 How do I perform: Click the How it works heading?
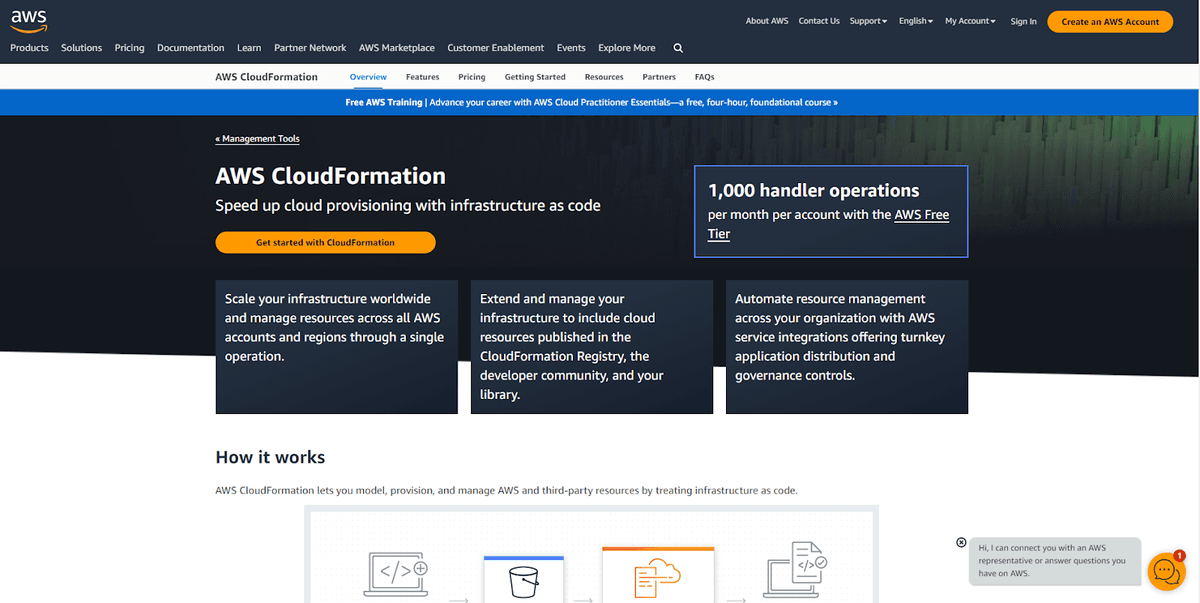tap(270, 457)
